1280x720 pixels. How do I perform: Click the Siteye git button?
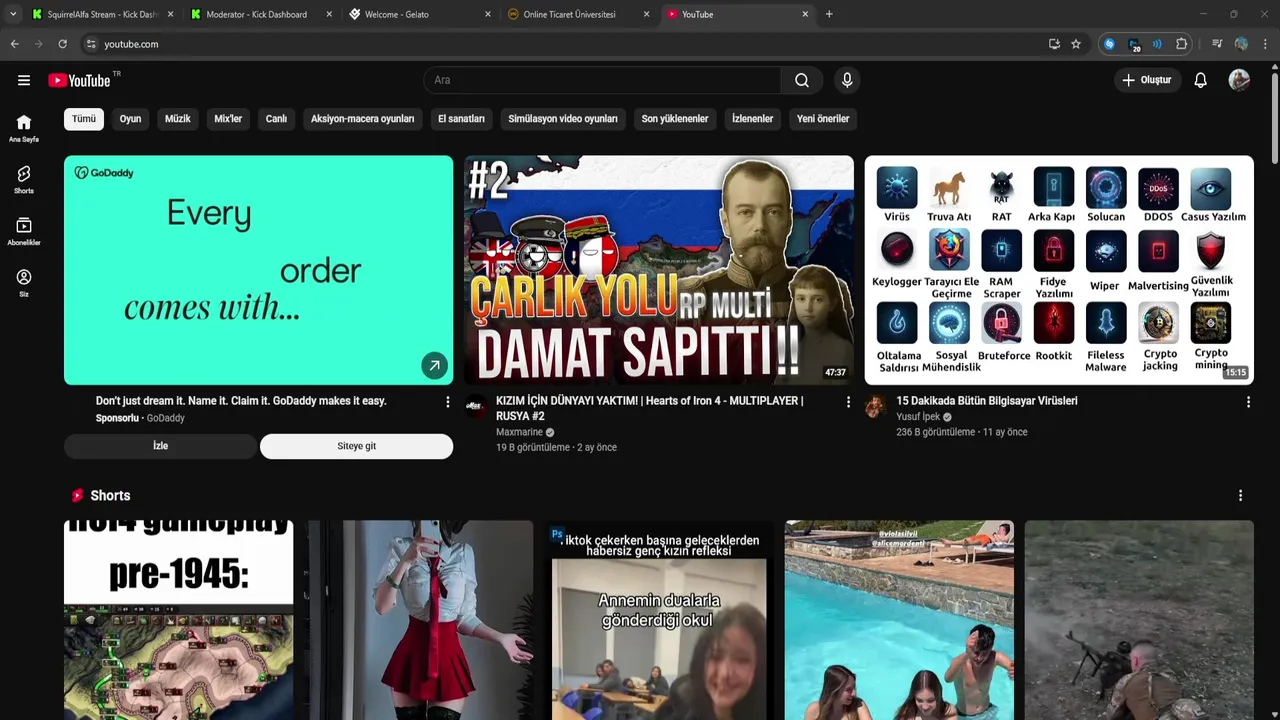pos(357,446)
